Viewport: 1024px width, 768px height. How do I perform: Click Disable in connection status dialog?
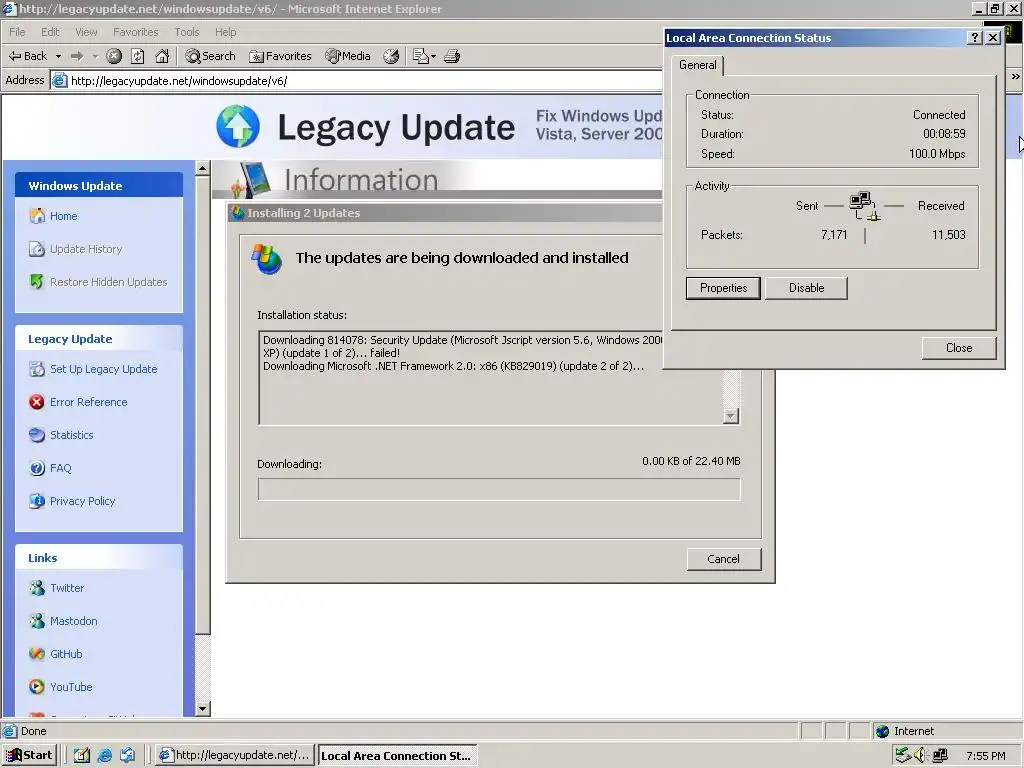(x=807, y=288)
